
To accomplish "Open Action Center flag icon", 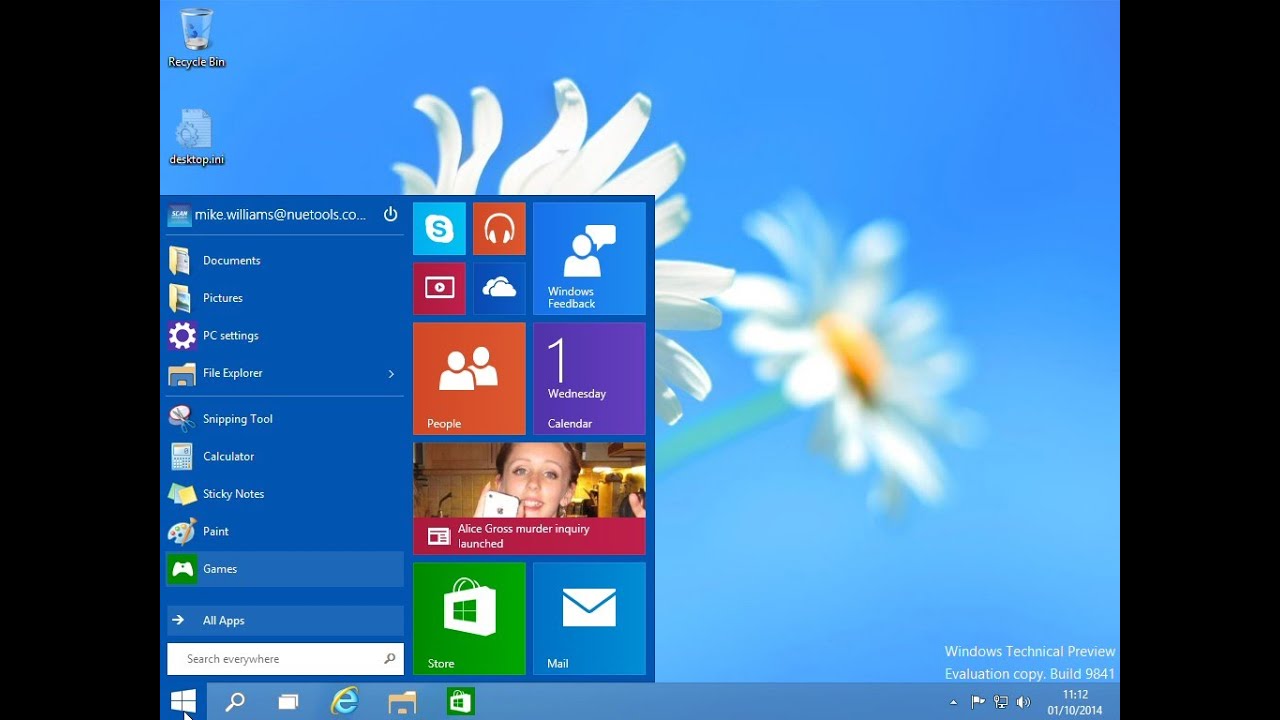I will pos(978,702).
